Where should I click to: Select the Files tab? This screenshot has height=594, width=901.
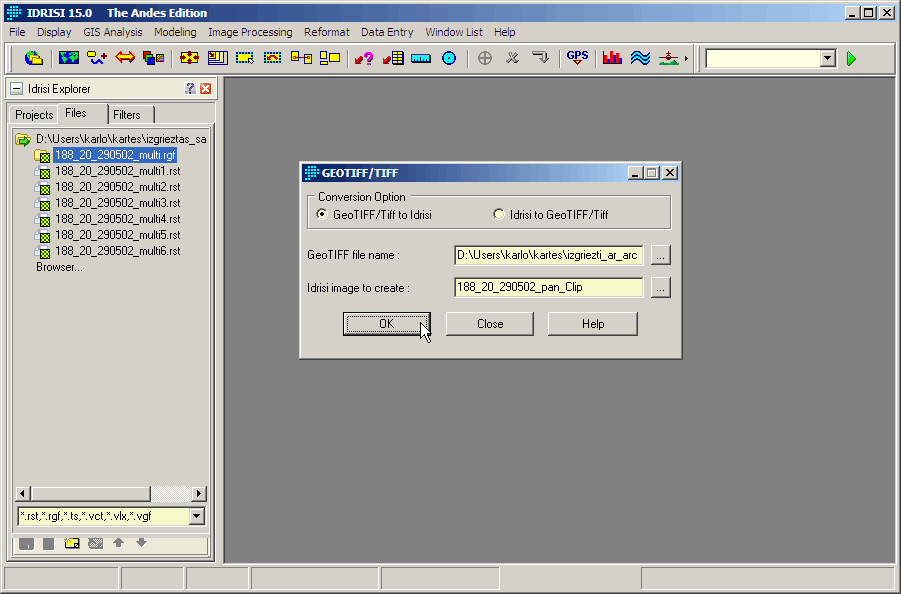(x=82, y=113)
